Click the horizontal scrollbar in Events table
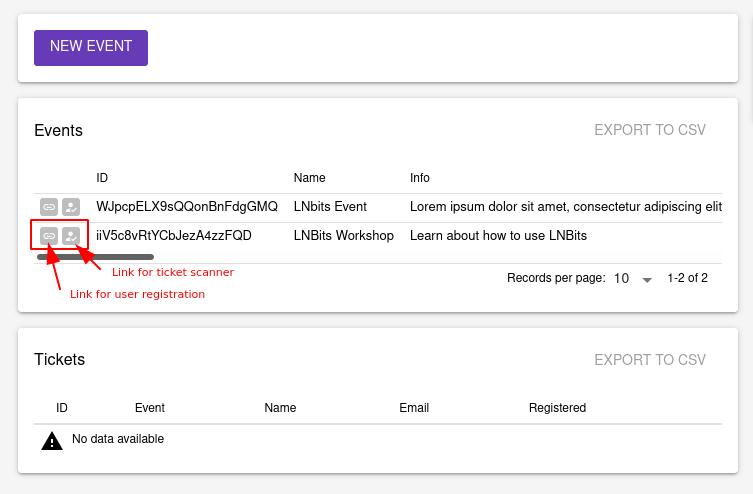The image size is (753, 494). tap(95, 257)
